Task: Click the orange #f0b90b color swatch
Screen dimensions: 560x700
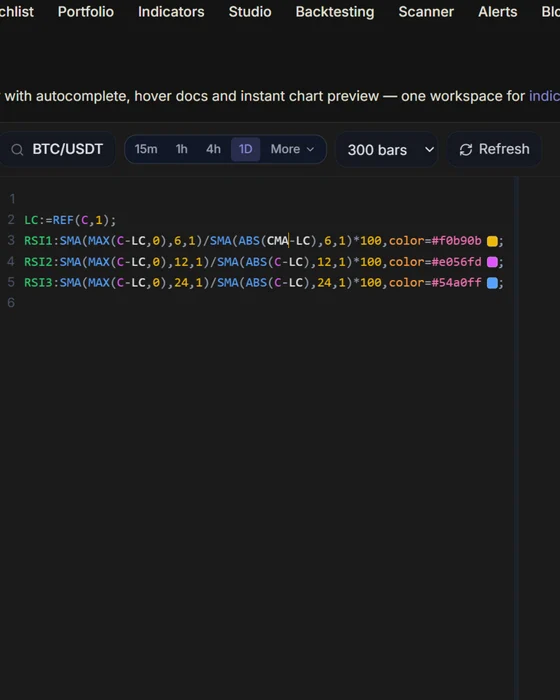Action: pyautogui.click(x=492, y=242)
